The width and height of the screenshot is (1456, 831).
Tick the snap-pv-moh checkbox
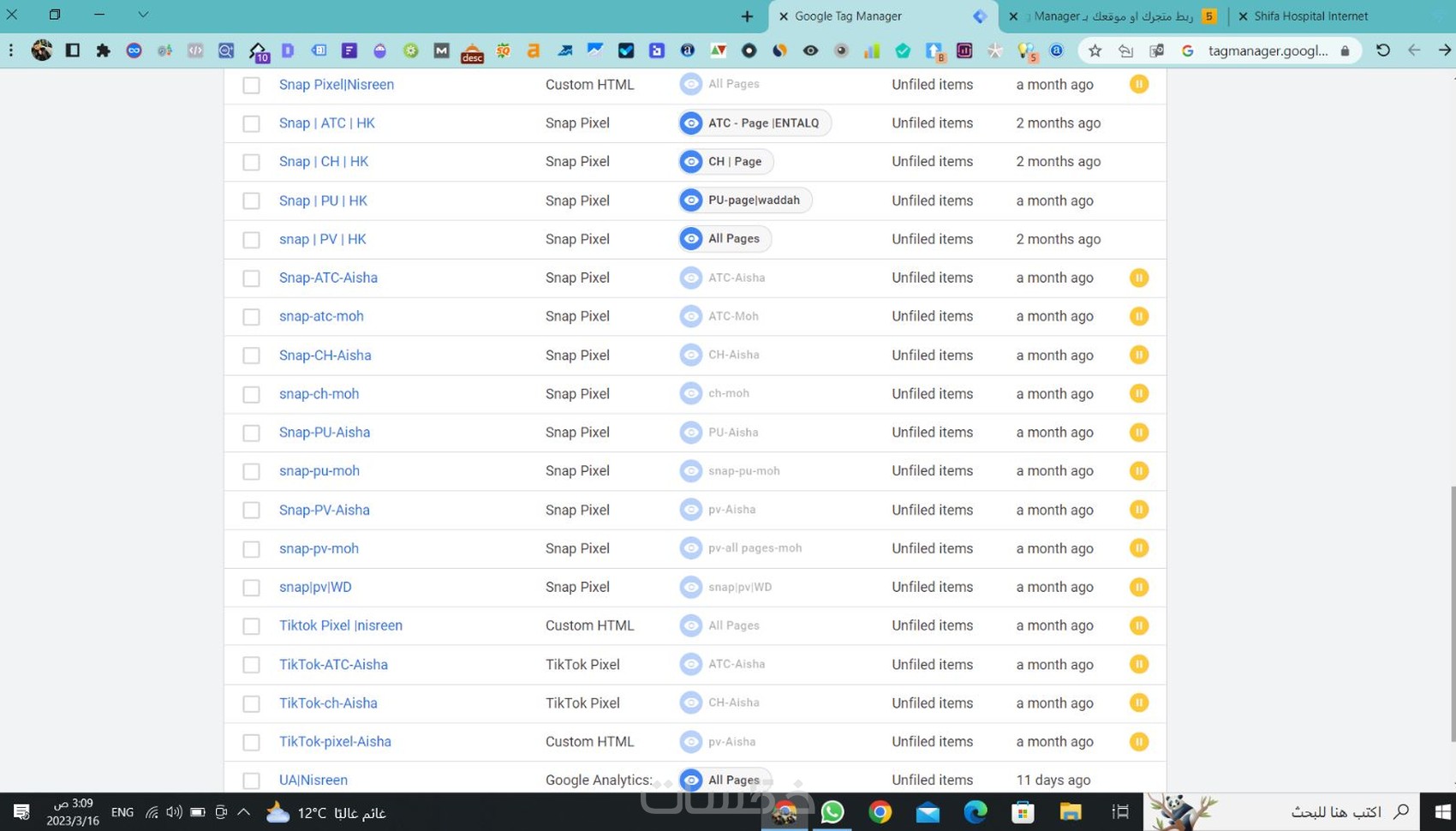click(x=251, y=549)
